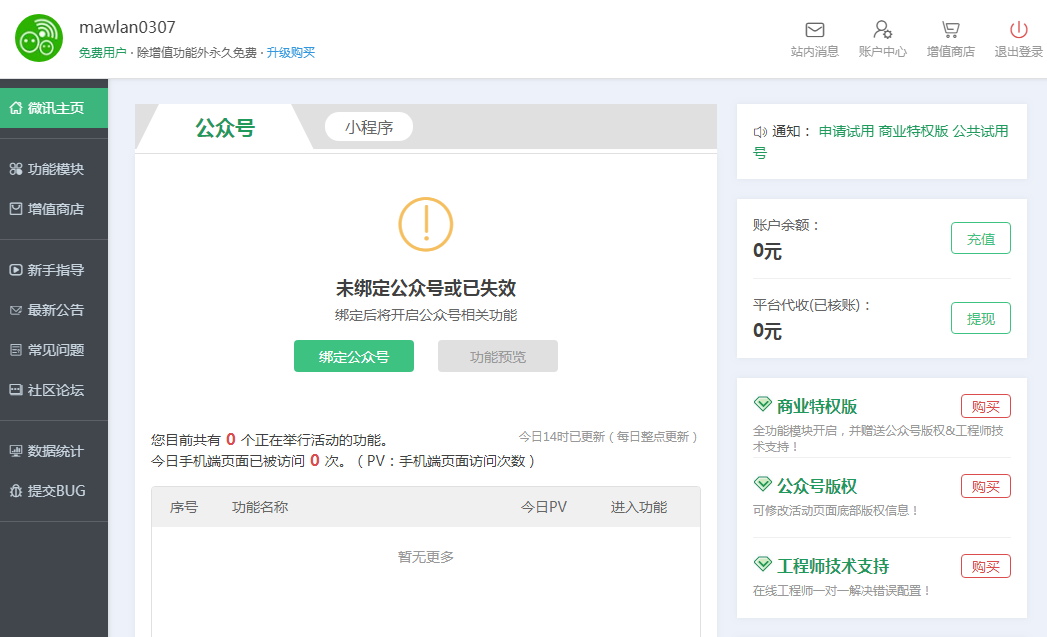Image resolution: width=1047 pixels, height=637 pixels.
Task: Click the notification speaker icon
Action: click(x=760, y=132)
